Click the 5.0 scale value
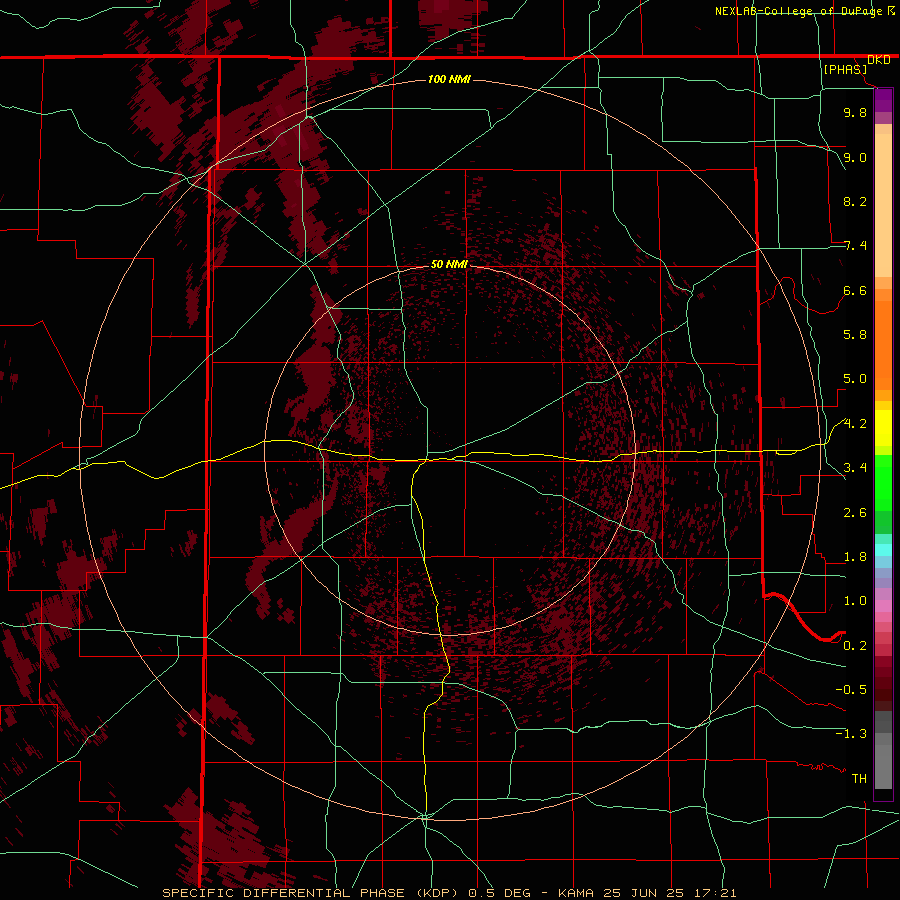The height and width of the screenshot is (900, 900). (x=855, y=379)
